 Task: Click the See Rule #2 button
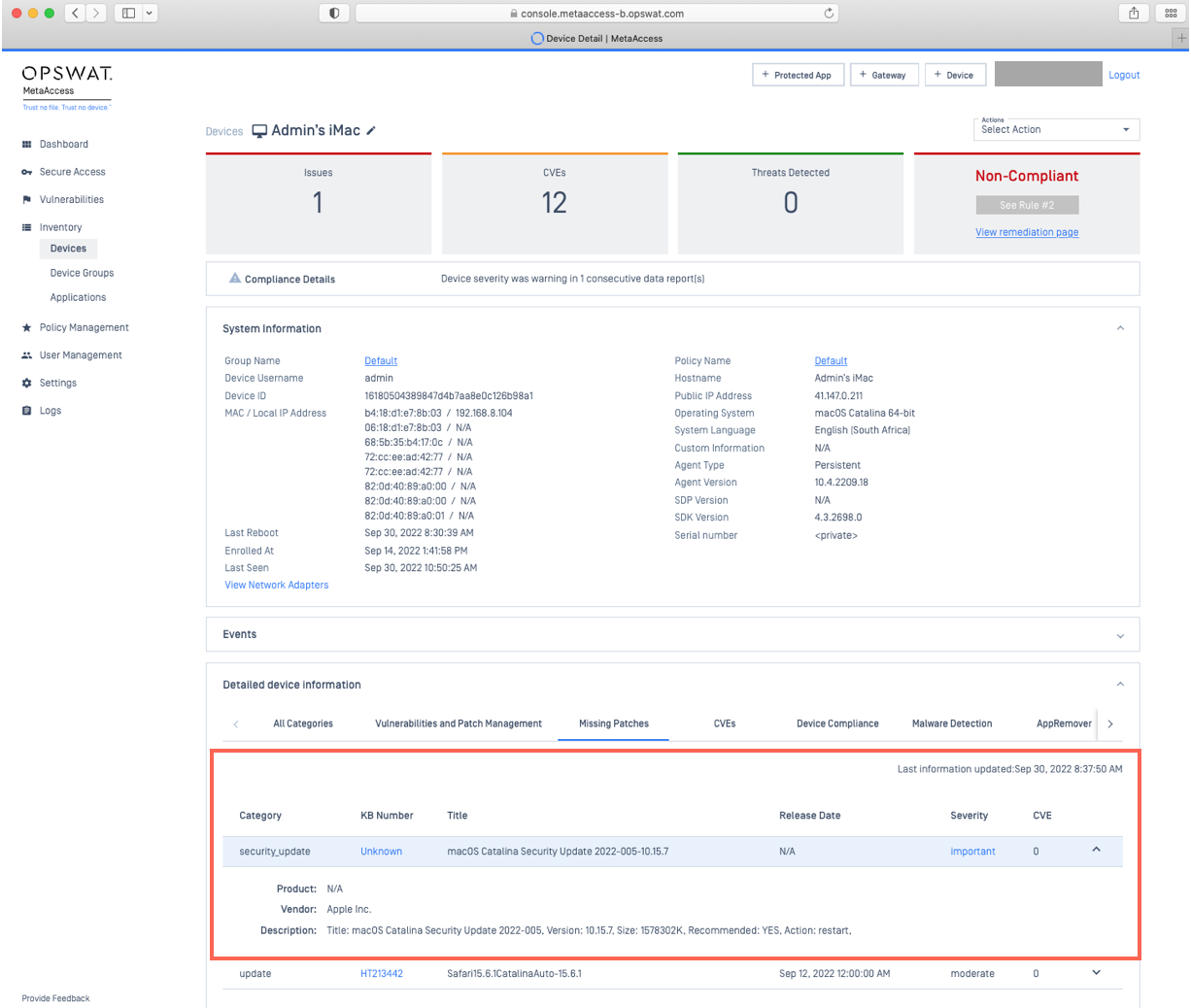click(x=1027, y=205)
